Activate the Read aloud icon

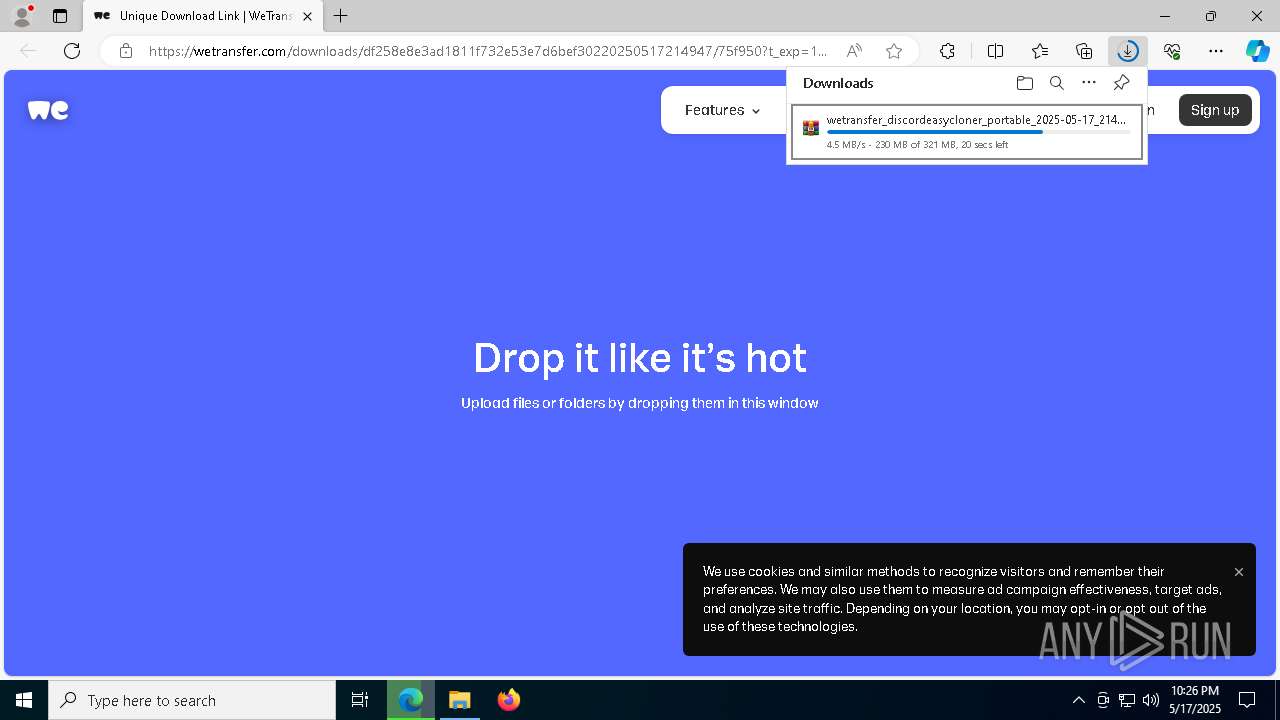point(854,51)
